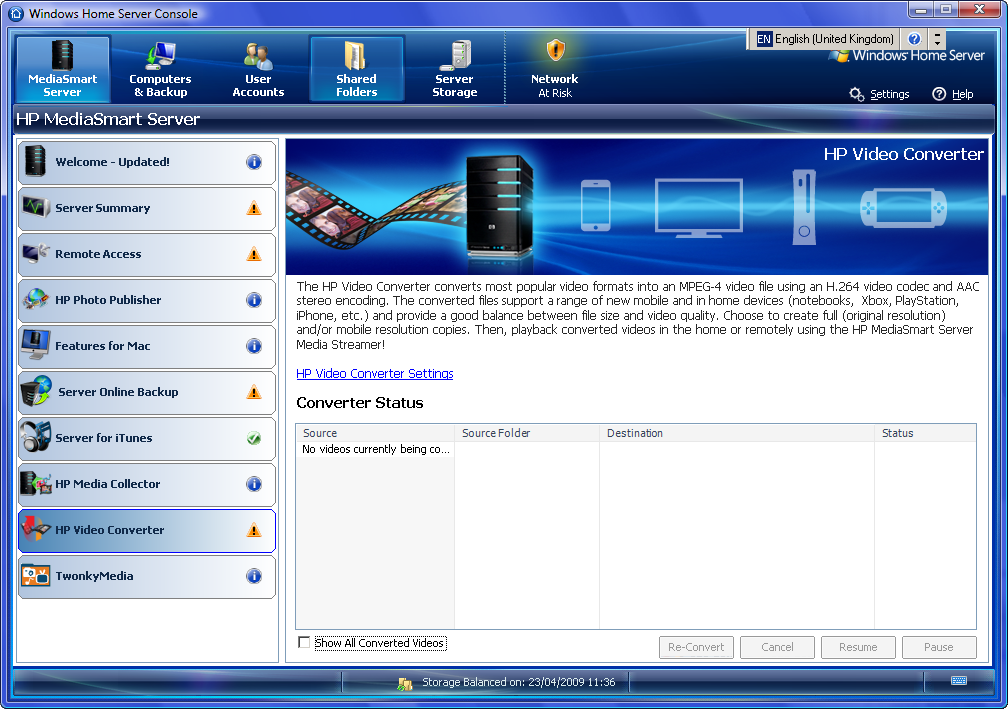Click the Resume button
The image size is (1008, 709).
pyautogui.click(x=858, y=647)
